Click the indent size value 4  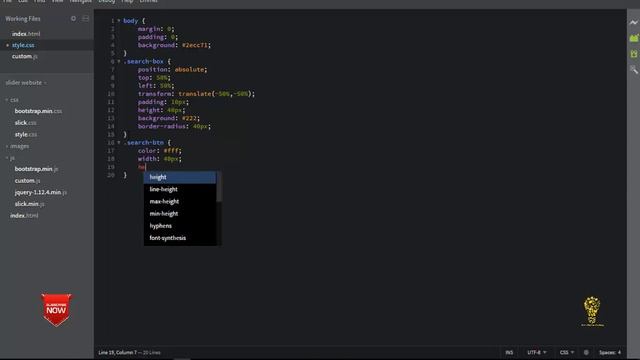(x=619, y=352)
